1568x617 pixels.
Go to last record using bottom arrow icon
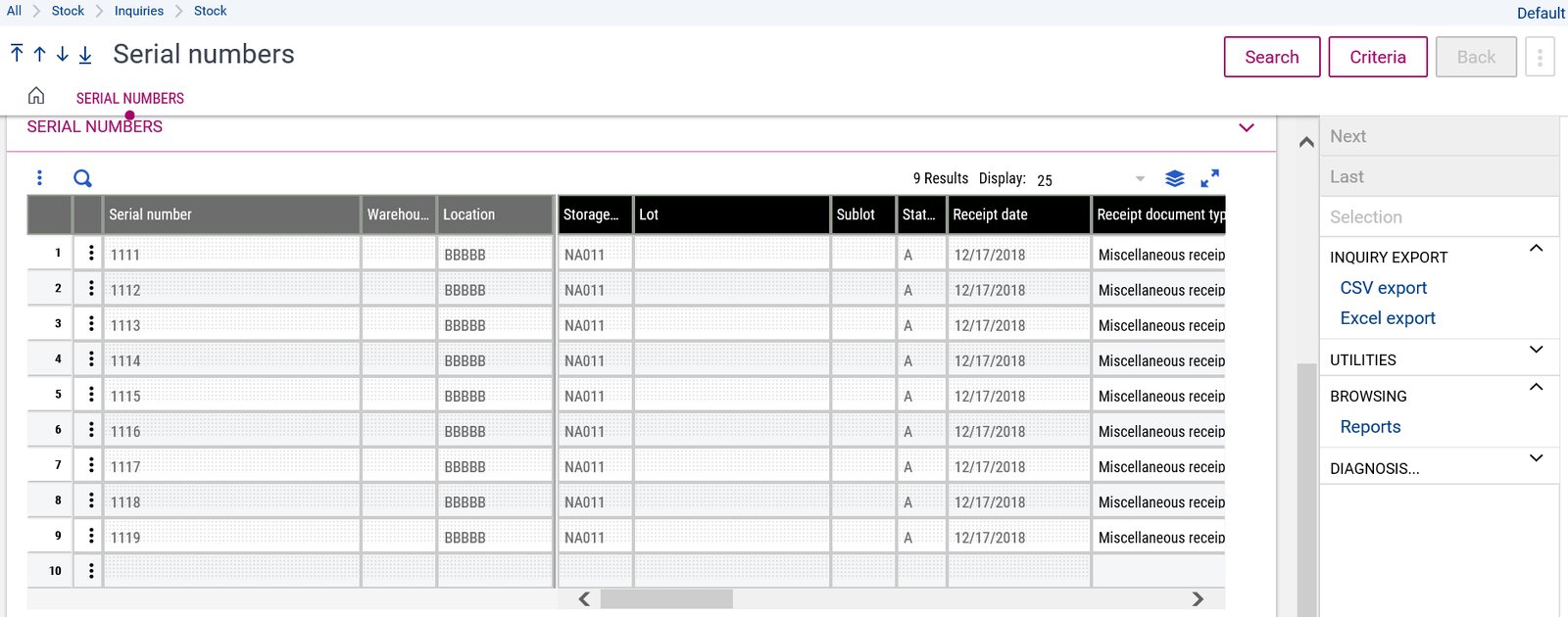click(84, 55)
